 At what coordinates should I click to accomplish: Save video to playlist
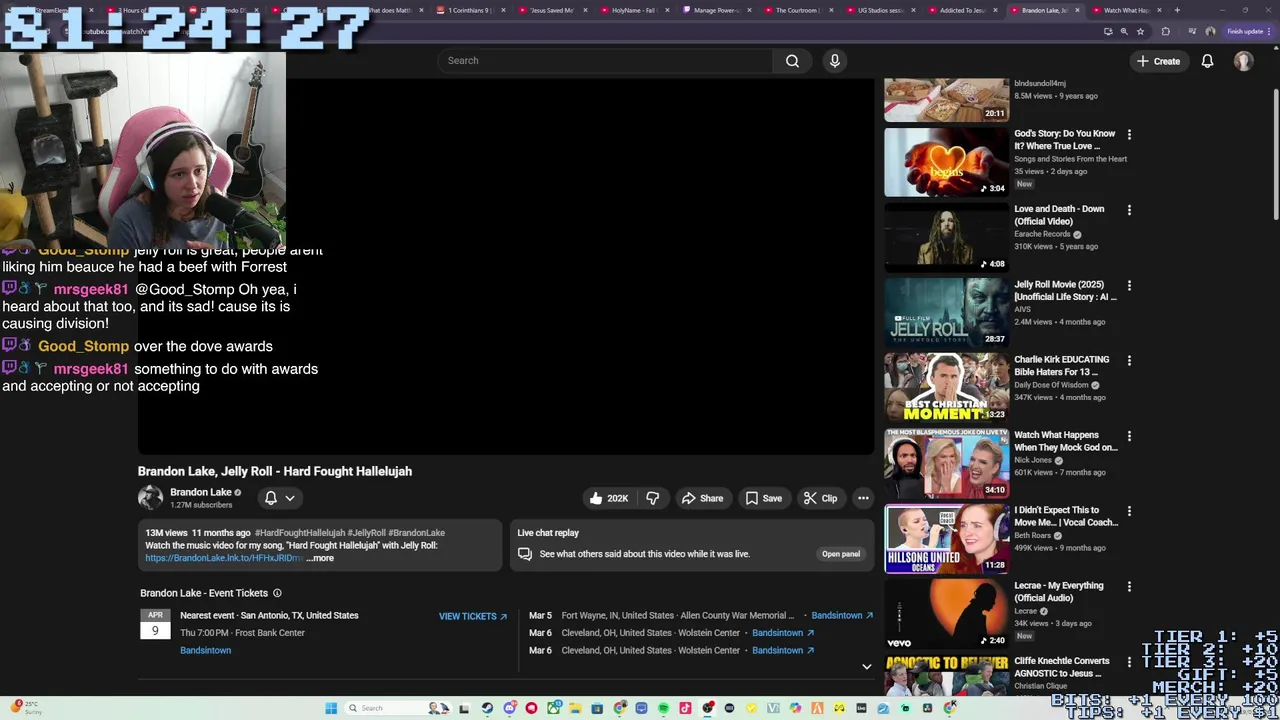(763, 498)
